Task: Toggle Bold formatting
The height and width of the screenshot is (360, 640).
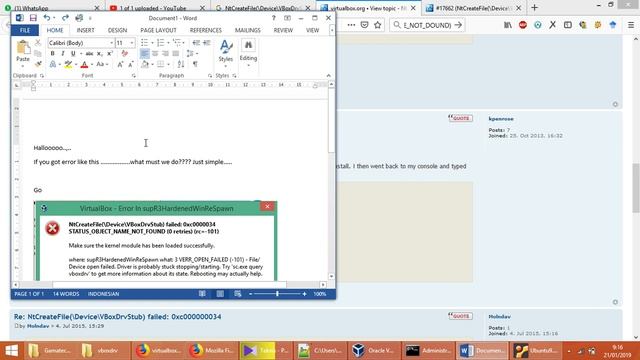Action: (x=52, y=53)
